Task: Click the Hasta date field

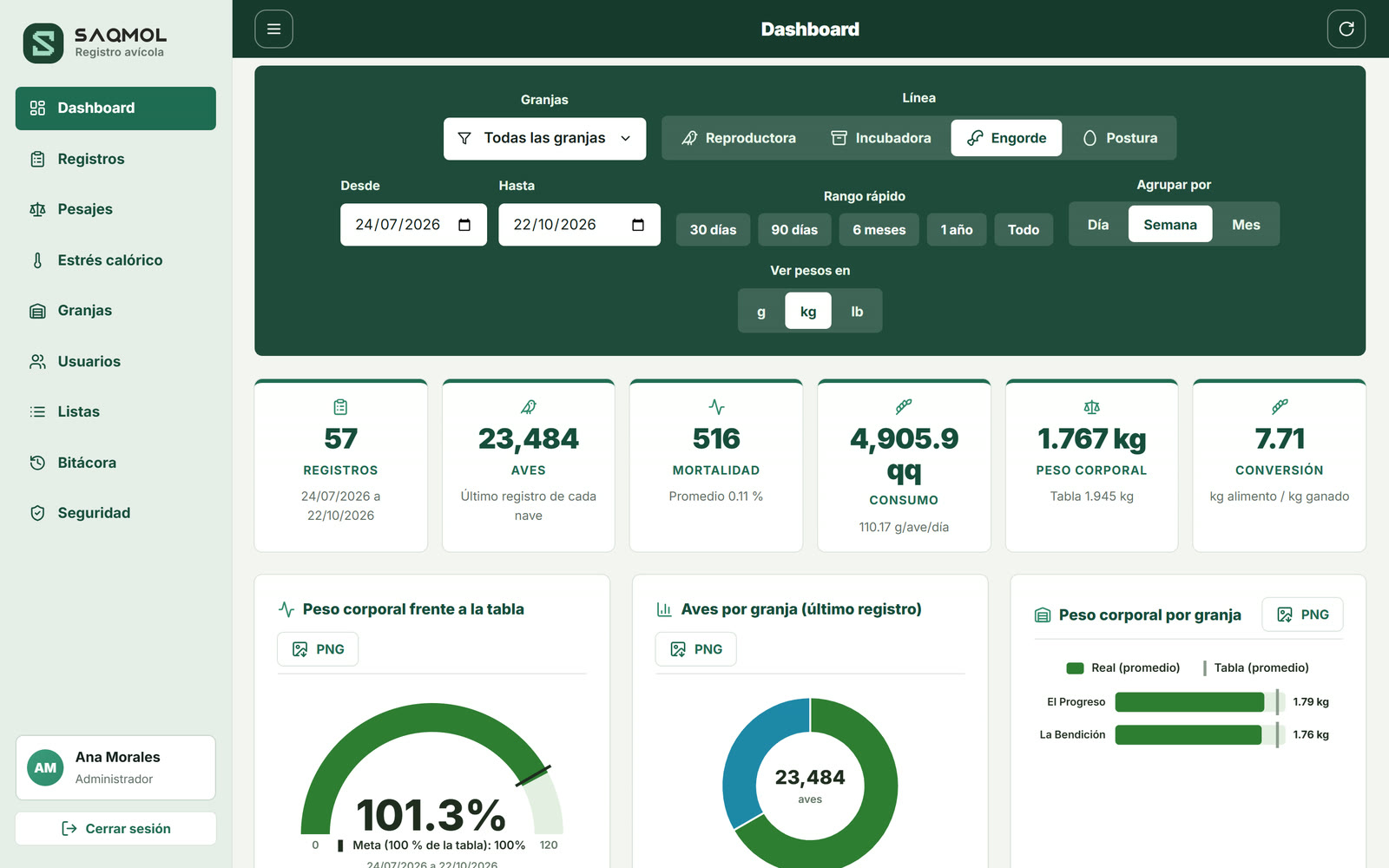Action: (x=579, y=225)
